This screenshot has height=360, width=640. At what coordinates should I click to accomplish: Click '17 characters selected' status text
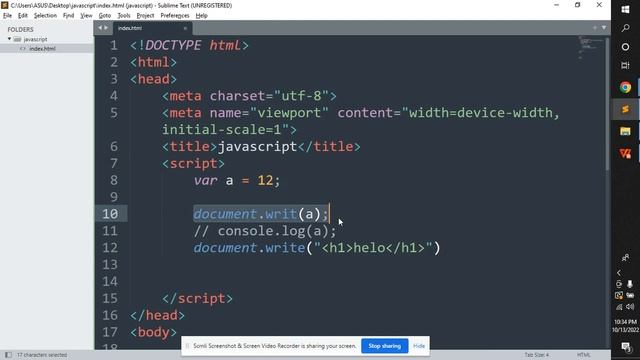coord(42,355)
